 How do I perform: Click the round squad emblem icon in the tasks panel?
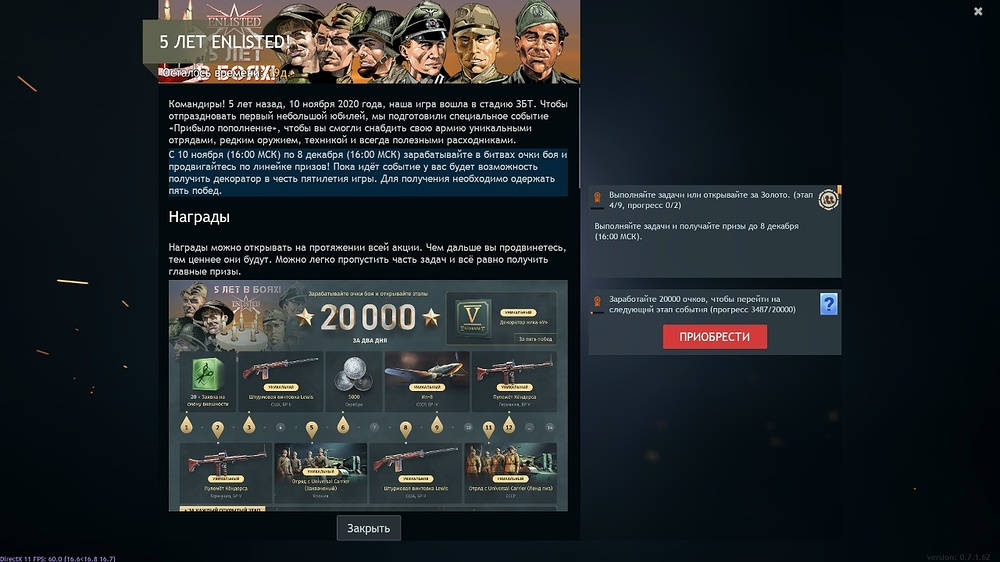click(828, 200)
